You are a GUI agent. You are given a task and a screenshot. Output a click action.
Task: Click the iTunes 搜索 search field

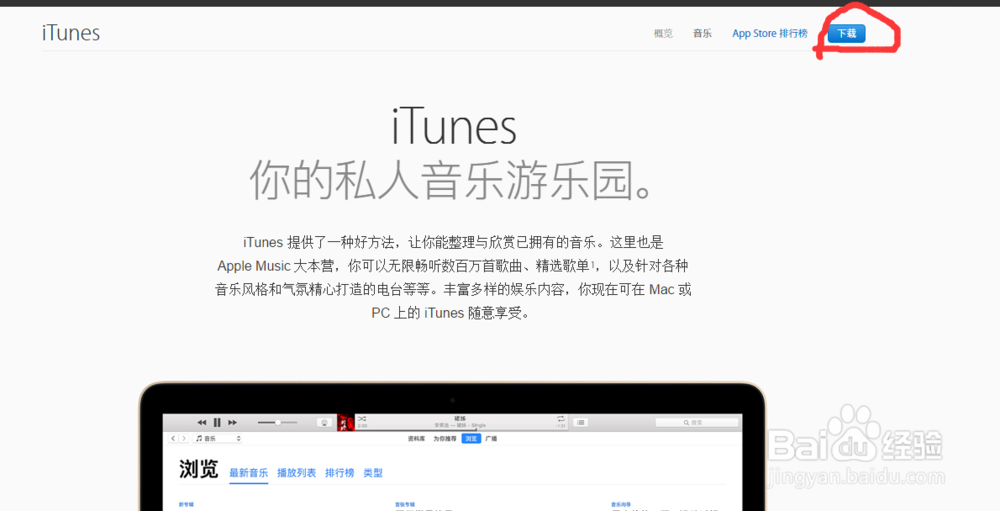pyautogui.click(x=697, y=422)
